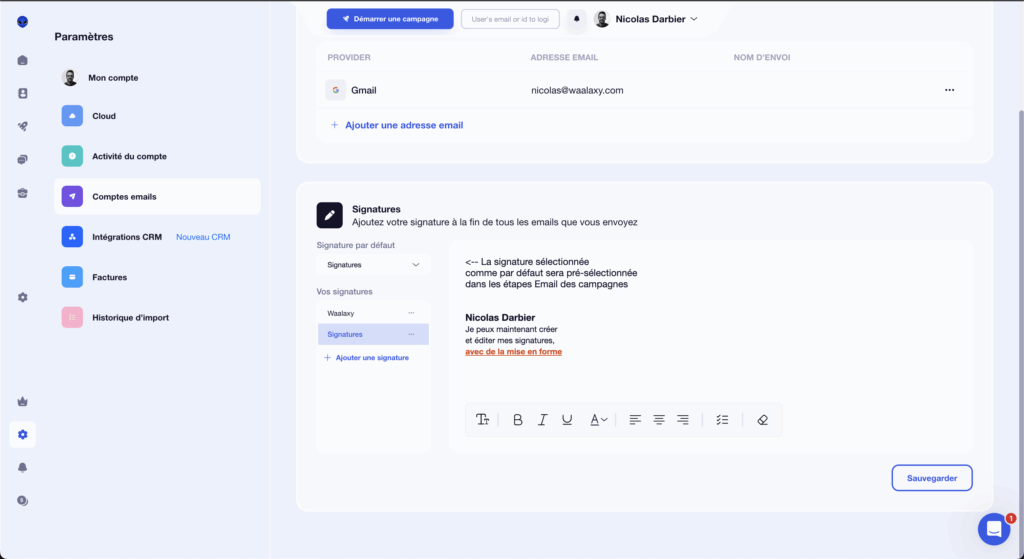Open Historique d'import section
1024x559 pixels.
pos(157,317)
